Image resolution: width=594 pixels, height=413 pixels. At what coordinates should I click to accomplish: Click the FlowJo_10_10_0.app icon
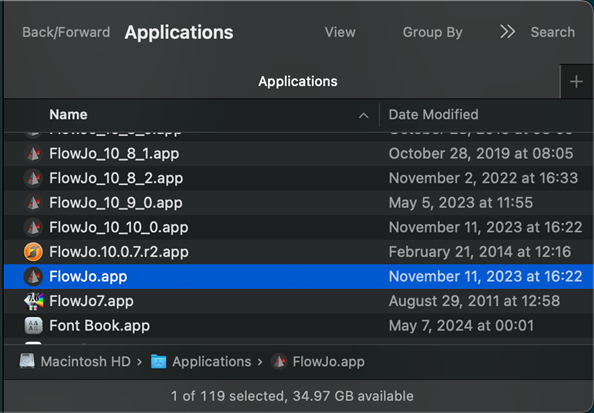click(x=33, y=227)
